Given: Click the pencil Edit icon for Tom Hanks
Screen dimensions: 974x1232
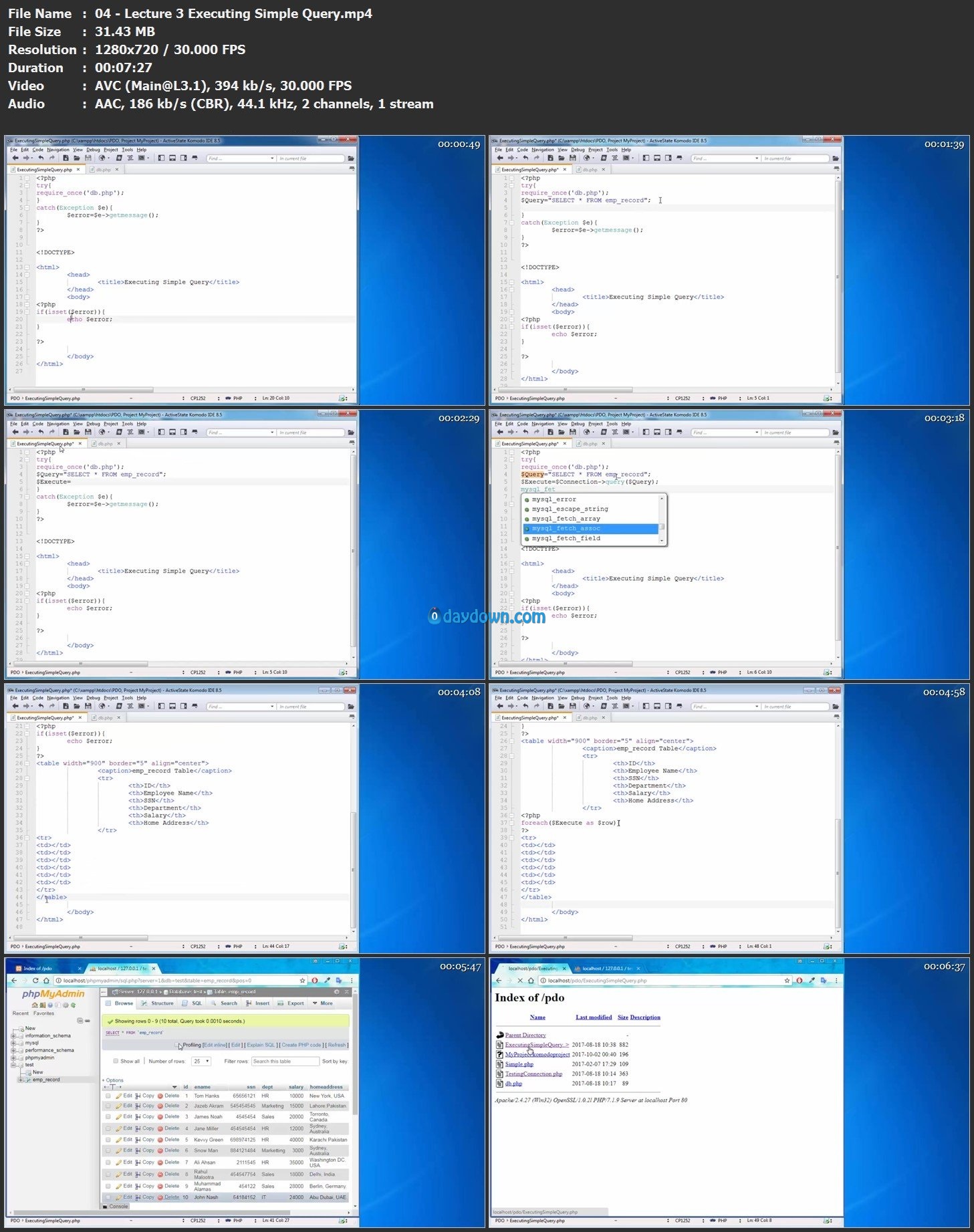Looking at the screenshot, I should coord(119,1096).
